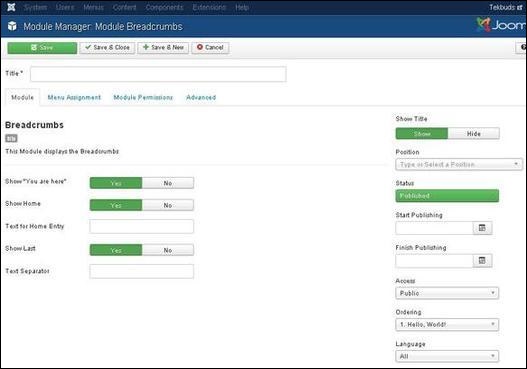Screen dimensions: 527x369
Task: Set Show Home to Yes
Action: (x=116, y=205)
